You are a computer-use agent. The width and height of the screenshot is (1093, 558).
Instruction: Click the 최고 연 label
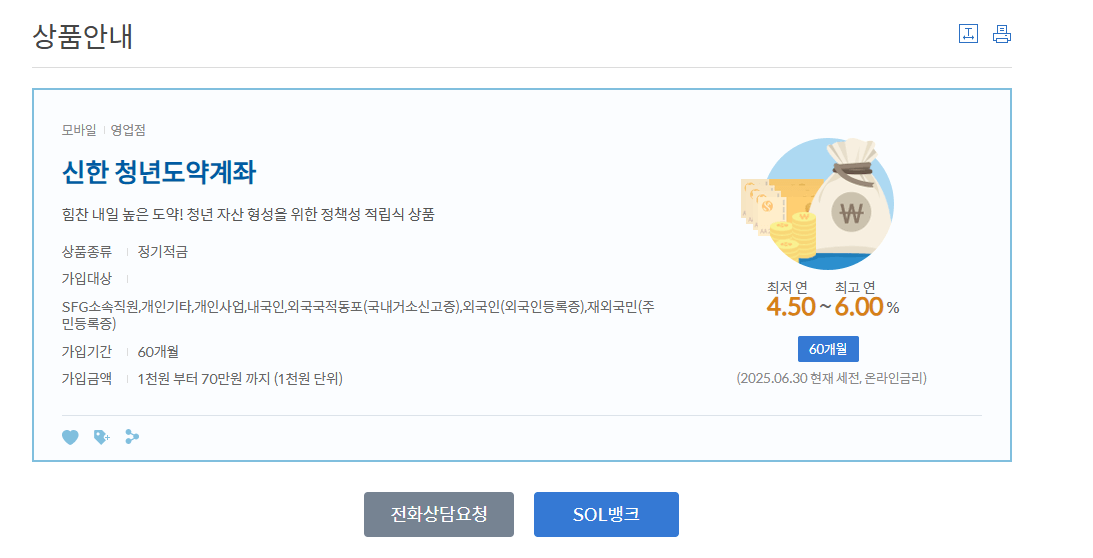click(x=855, y=287)
